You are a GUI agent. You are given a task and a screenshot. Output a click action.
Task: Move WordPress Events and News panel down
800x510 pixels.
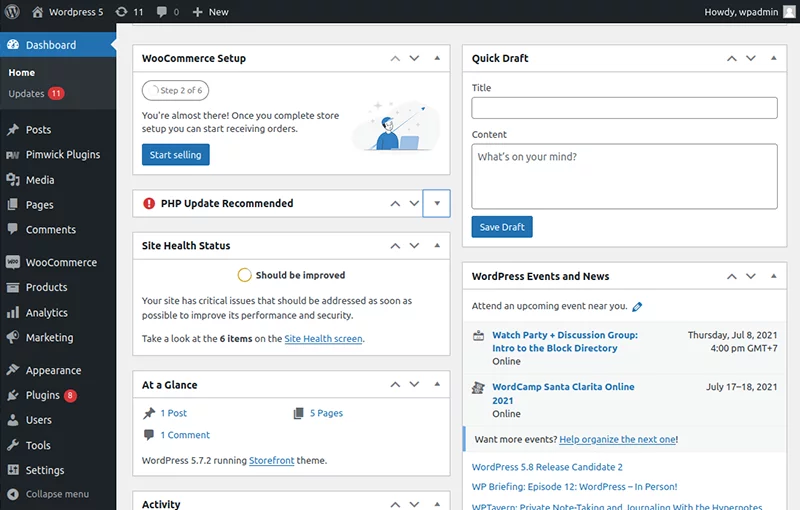(751, 276)
